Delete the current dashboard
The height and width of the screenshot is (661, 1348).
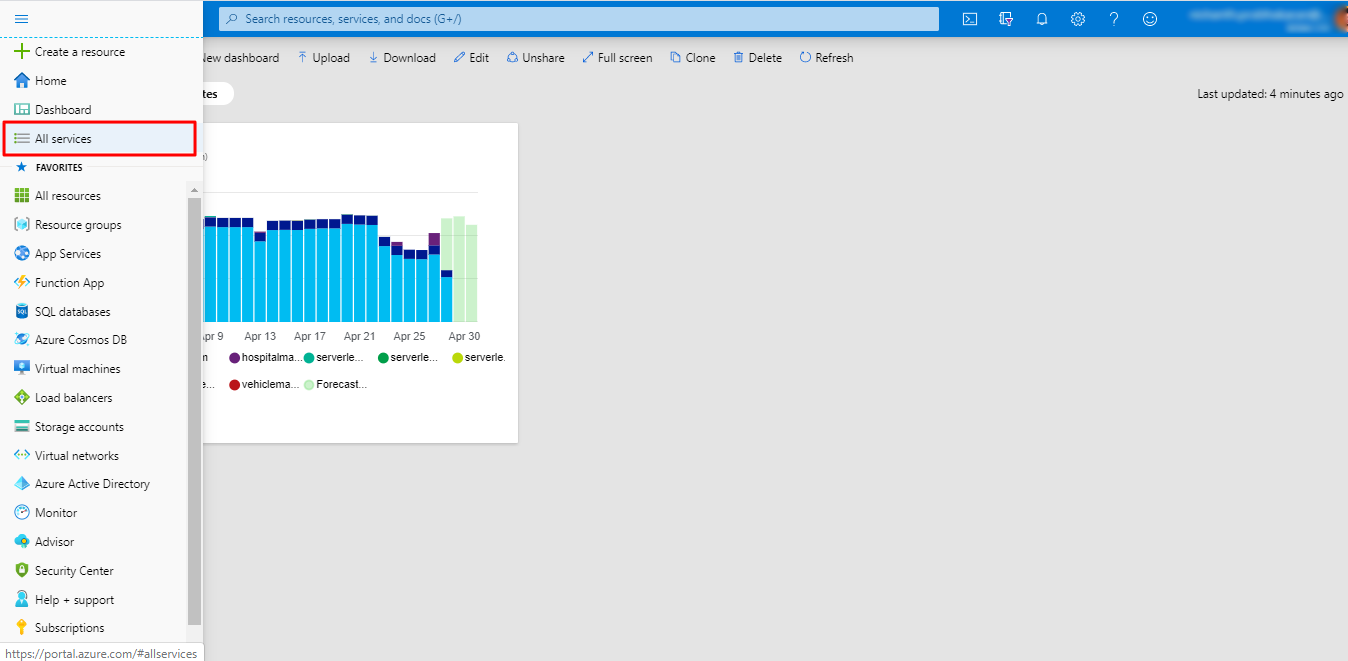[757, 58]
